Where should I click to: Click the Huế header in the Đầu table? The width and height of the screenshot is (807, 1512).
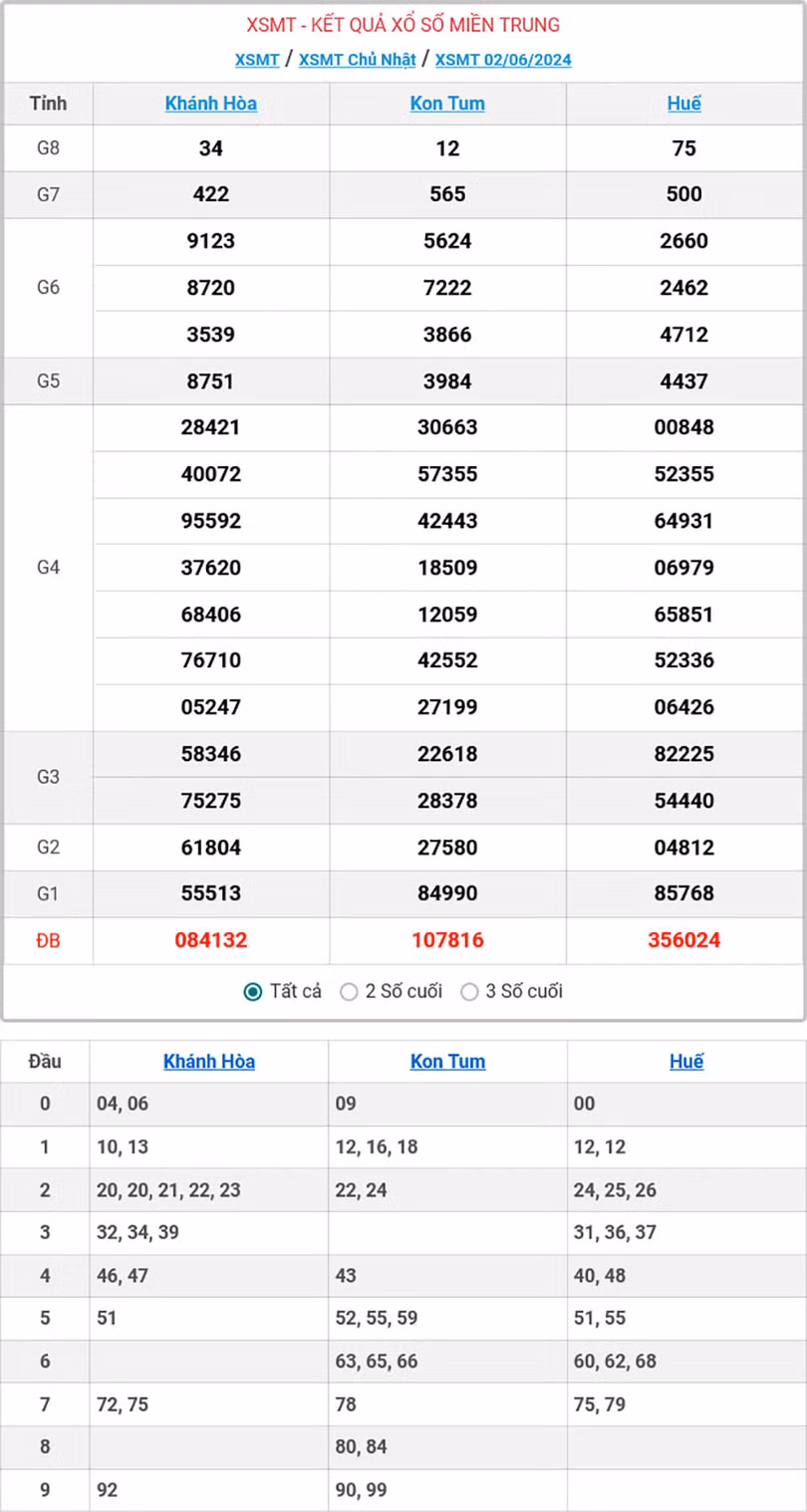pyautogui.click(x=685, y=1061)
